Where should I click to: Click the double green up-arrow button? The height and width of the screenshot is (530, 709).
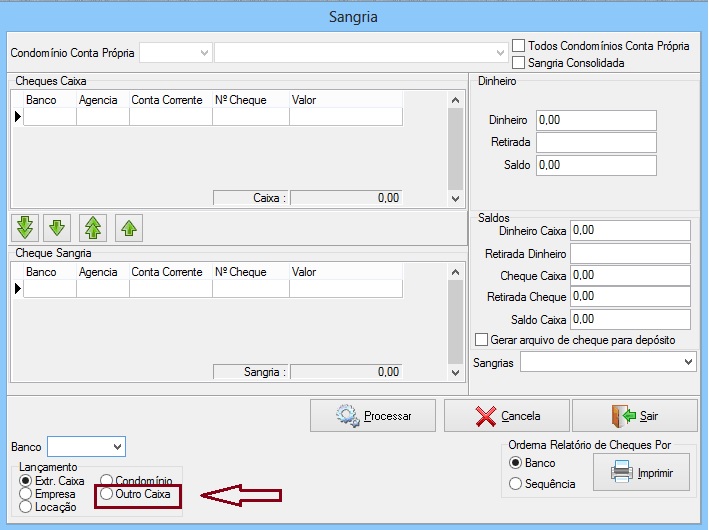click(x=93, y=228)
